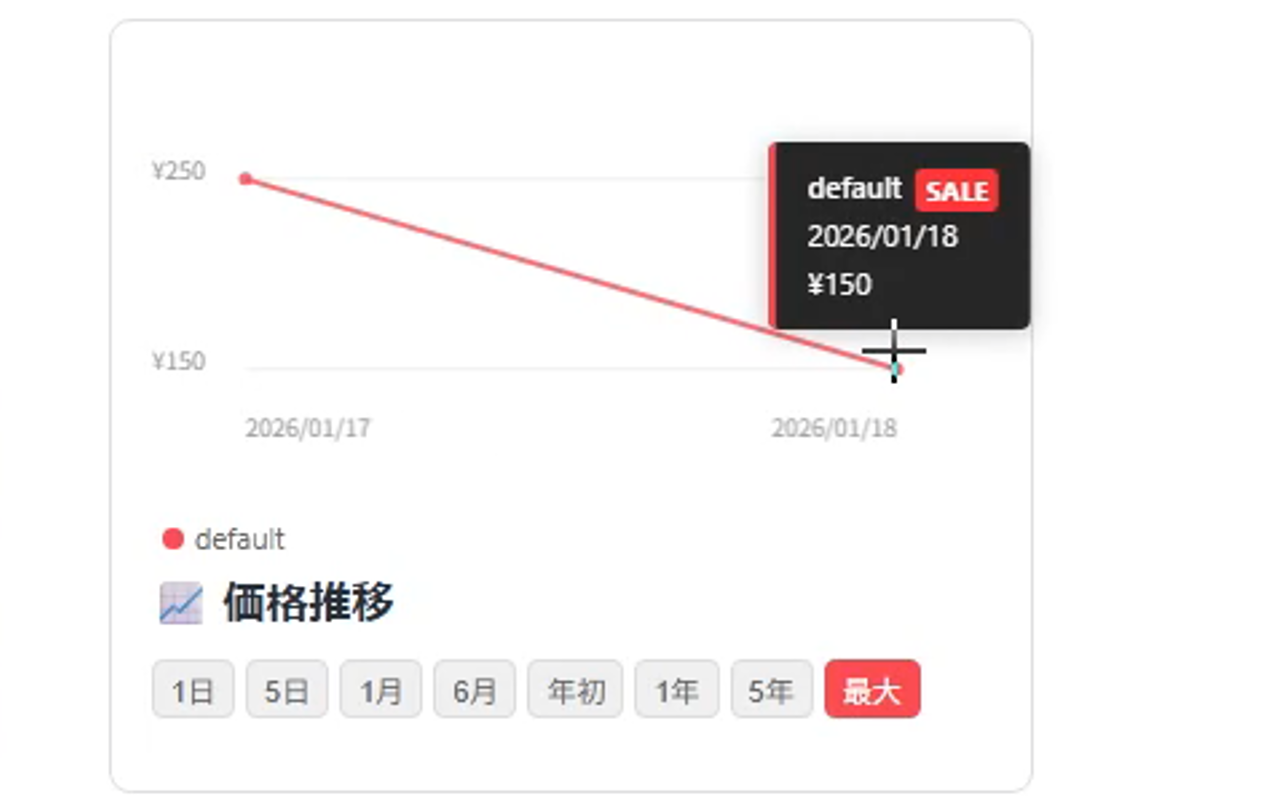The height and width of the screenshot is (800, 1280).
Task: Click the ¥250 y-axis label
Action: click(x=179, y=172)
